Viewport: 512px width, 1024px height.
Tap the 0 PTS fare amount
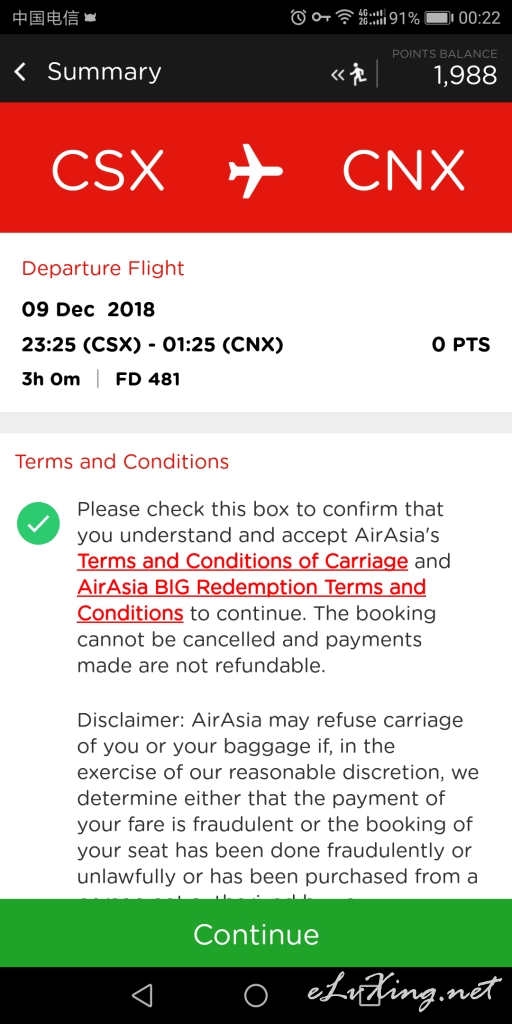pos(461,345)
